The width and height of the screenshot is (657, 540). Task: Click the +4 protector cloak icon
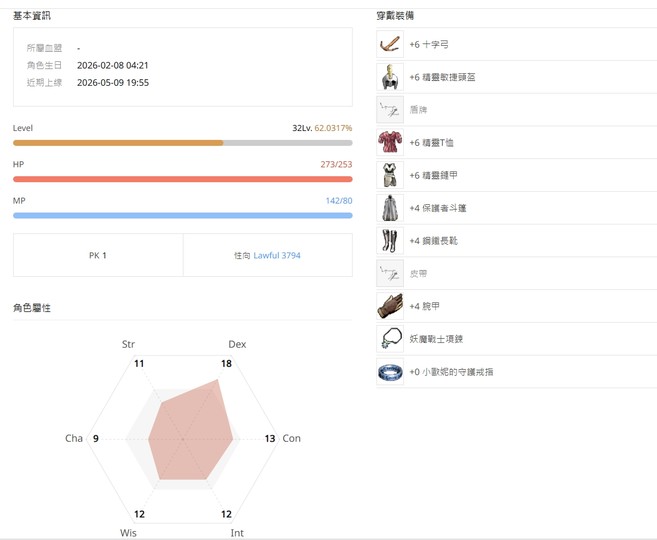390,208
